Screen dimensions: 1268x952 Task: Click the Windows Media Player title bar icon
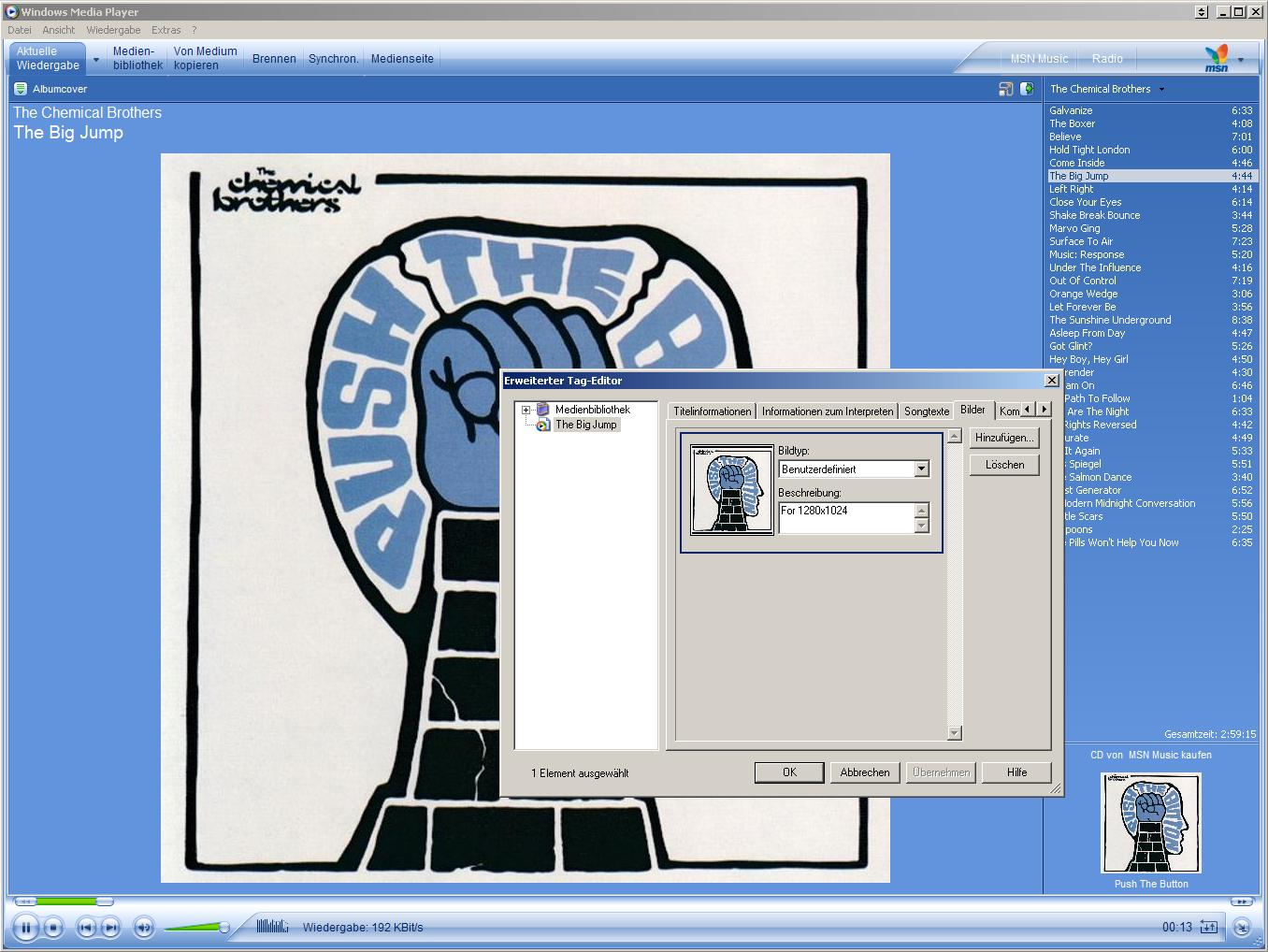coord(12,12)
